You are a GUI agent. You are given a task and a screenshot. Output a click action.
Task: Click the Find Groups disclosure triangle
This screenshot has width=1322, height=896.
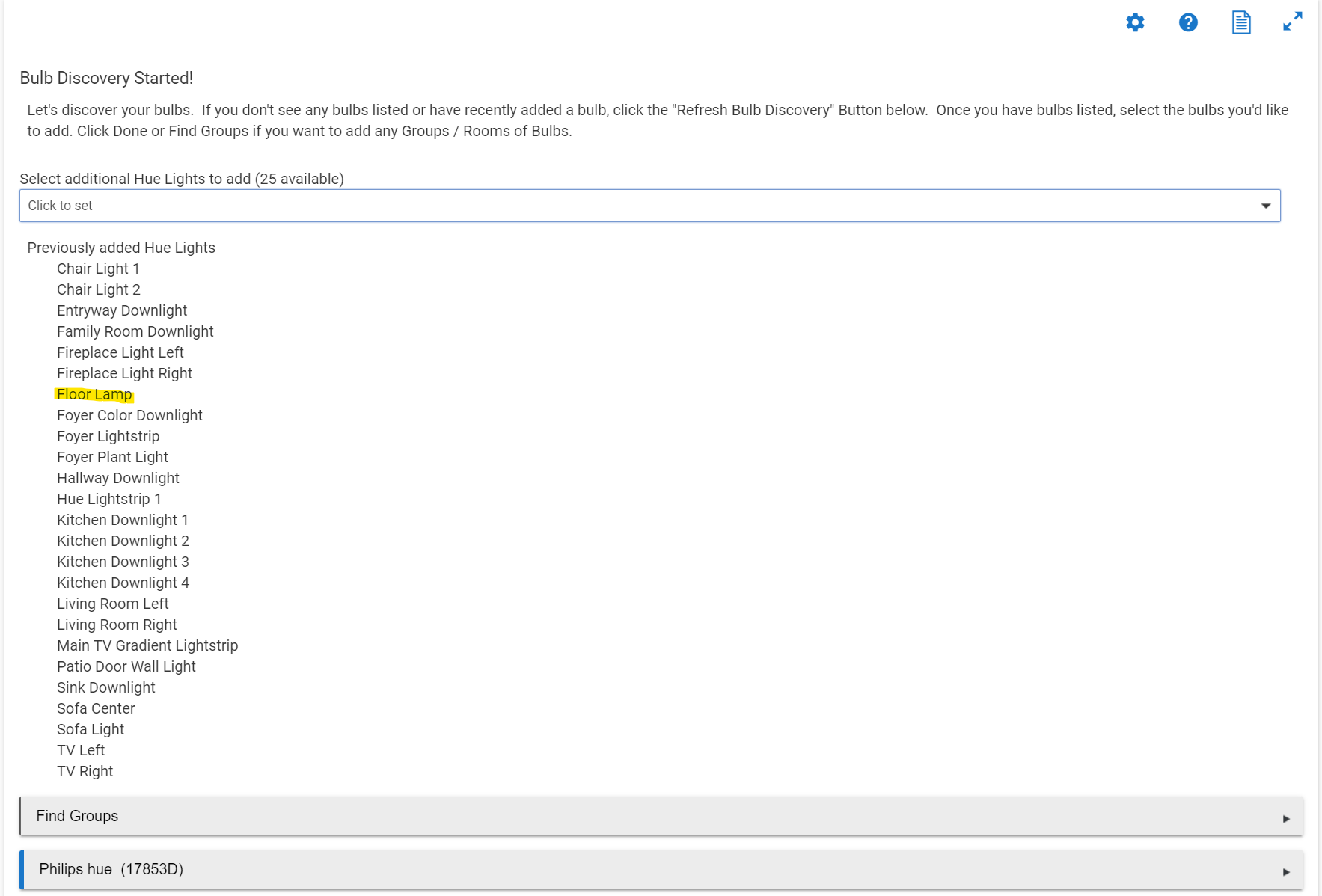click(x=1286, y=819)
